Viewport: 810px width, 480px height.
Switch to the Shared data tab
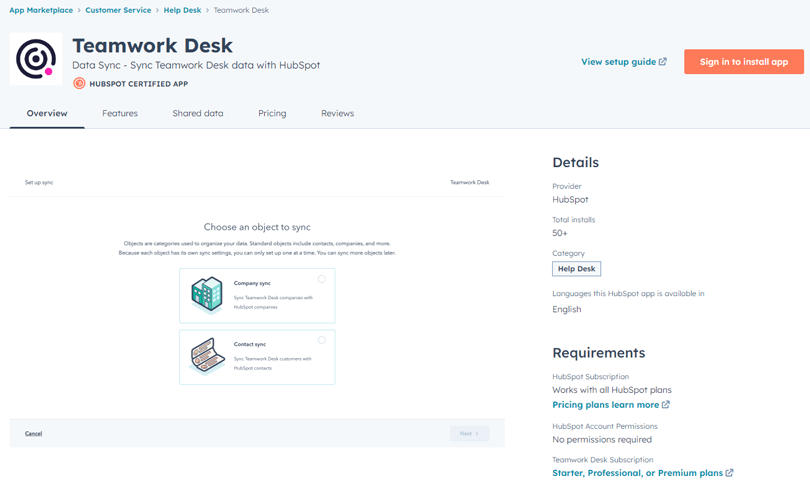tap(198, 113)
